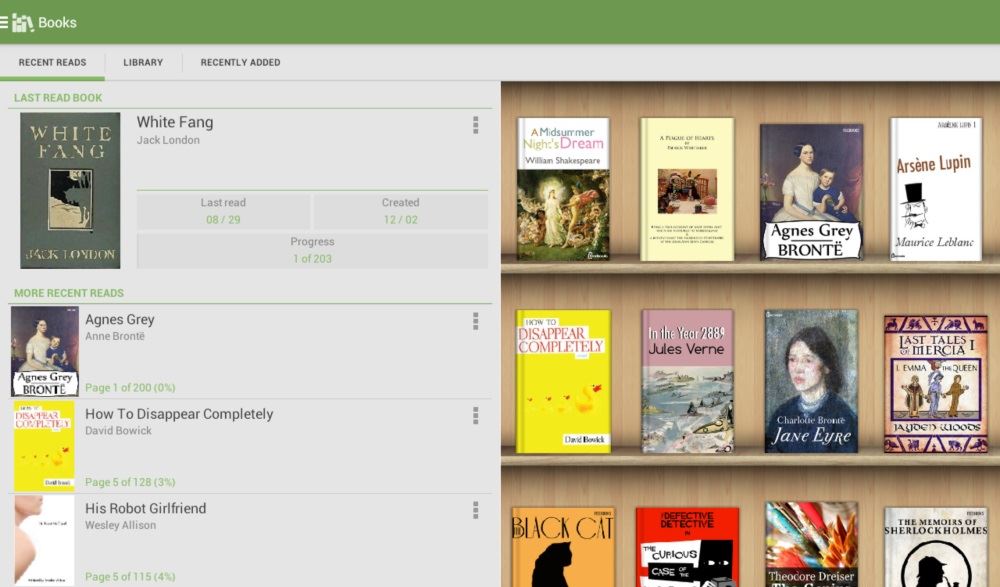Click author name Jack London
This screenshot has width=1000, height=587.
click(168, 140)
